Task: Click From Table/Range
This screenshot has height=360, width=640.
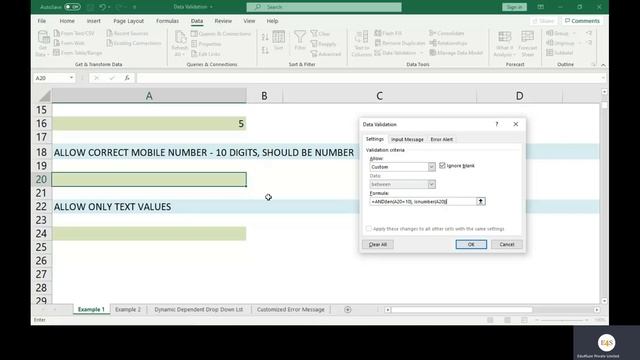Action: [78, 53]
